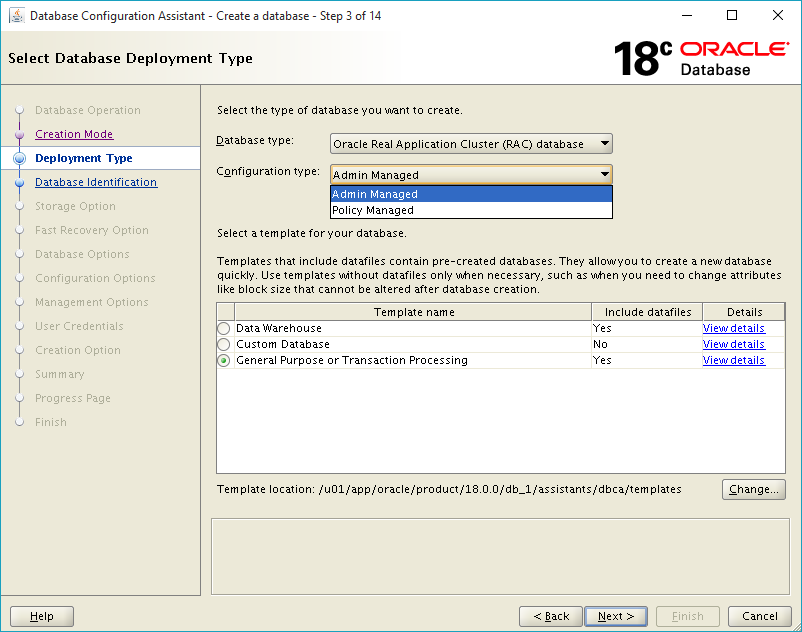Click the Java application icon in title bar

coord(17,15)
